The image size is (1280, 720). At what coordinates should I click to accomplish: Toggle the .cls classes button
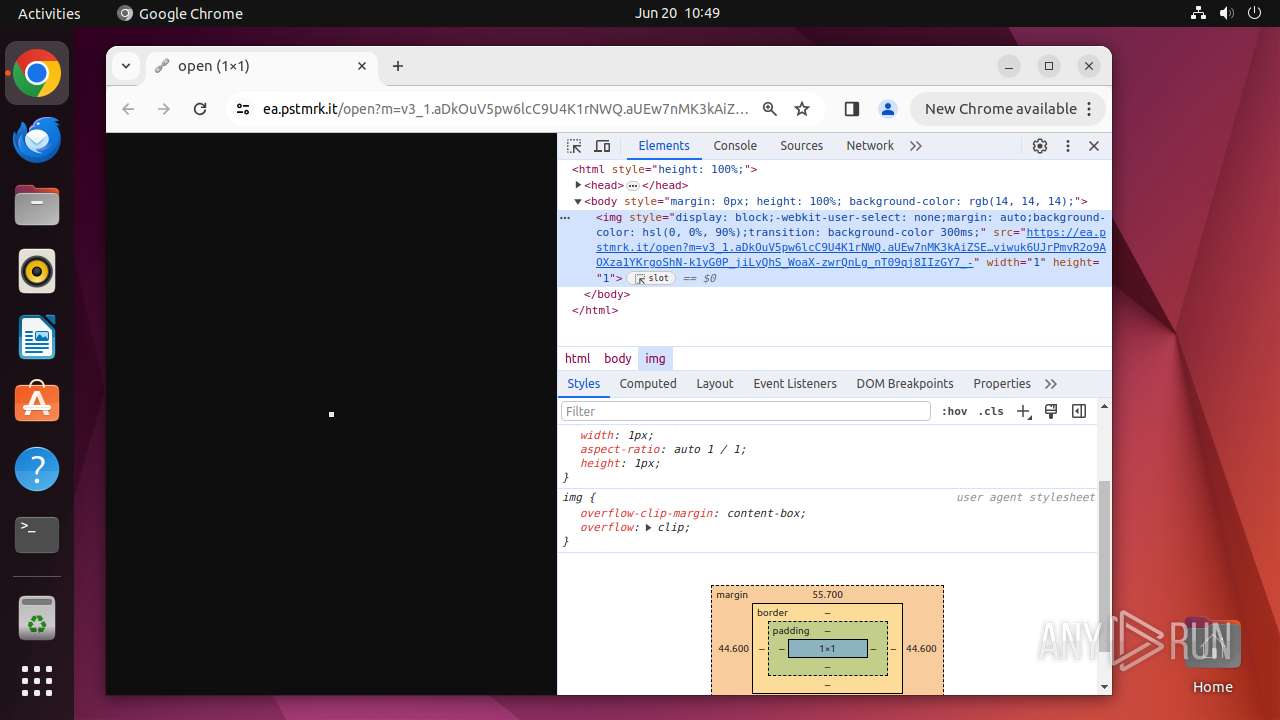991,411
